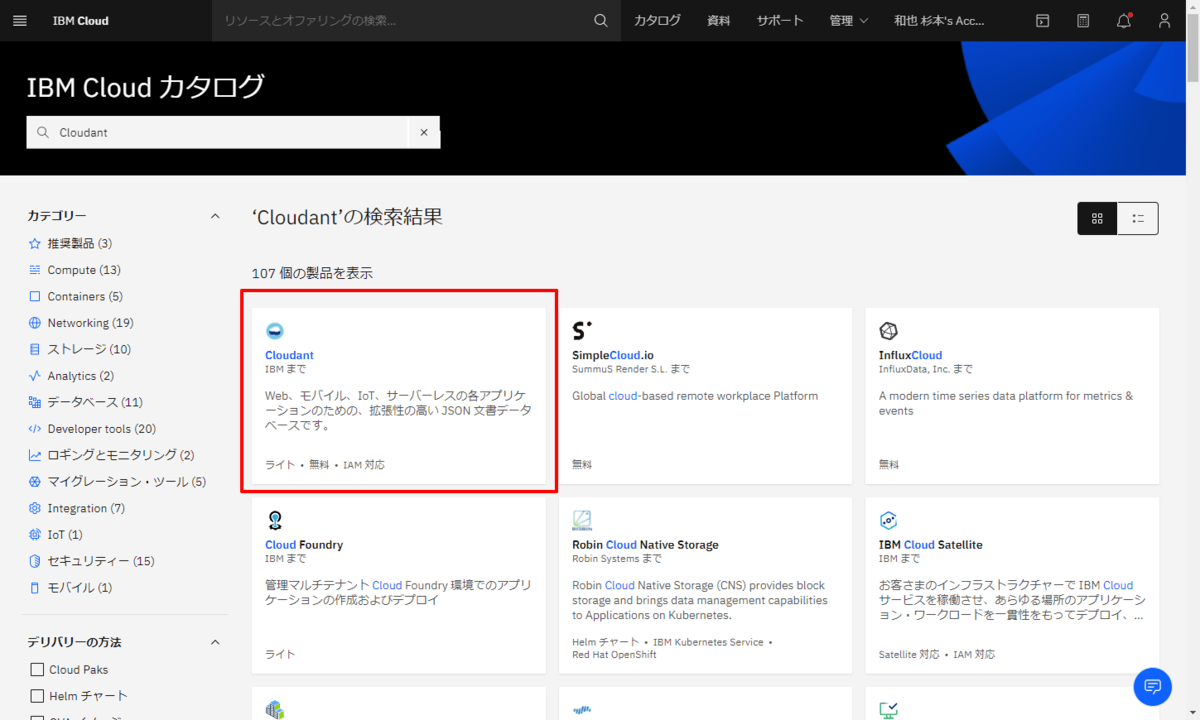Viewport: 1200px width, 720px height.
Task: Switch results to list view
Action: pyautogui.click(x=1138, y=218)
